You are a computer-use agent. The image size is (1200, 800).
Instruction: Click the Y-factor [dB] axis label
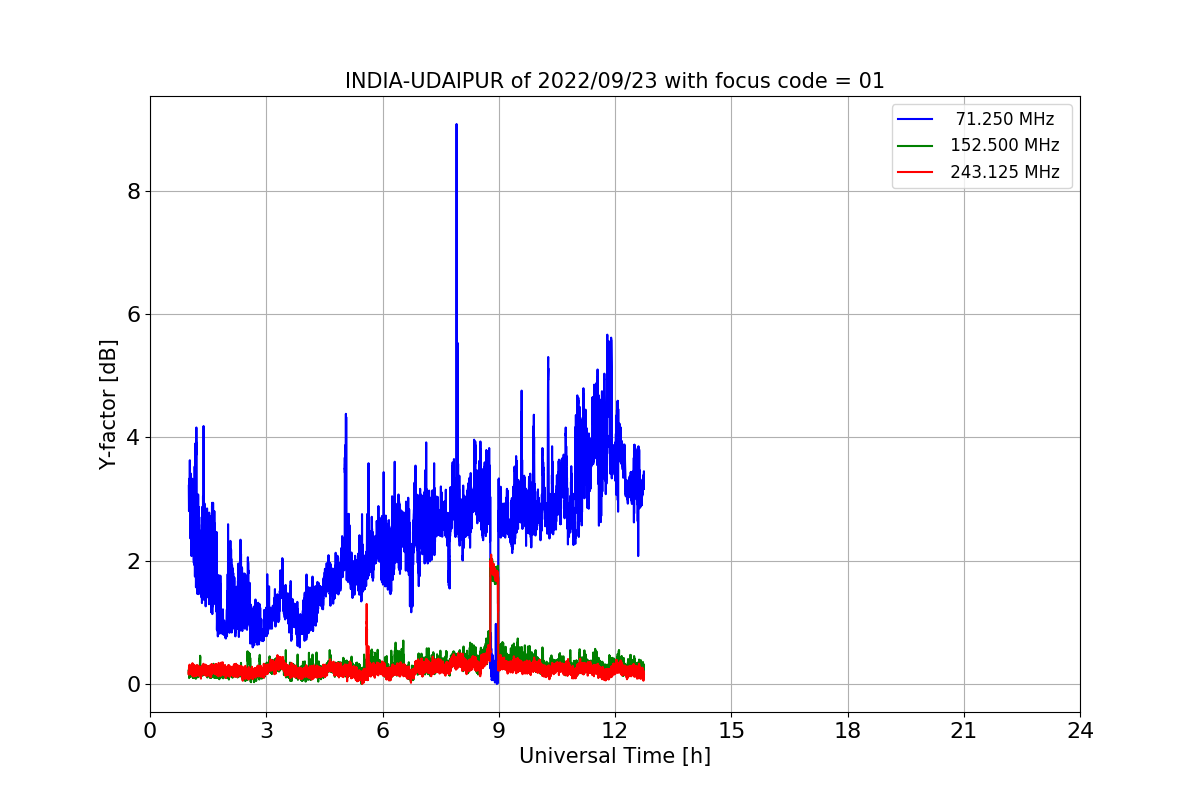(108, 405)
